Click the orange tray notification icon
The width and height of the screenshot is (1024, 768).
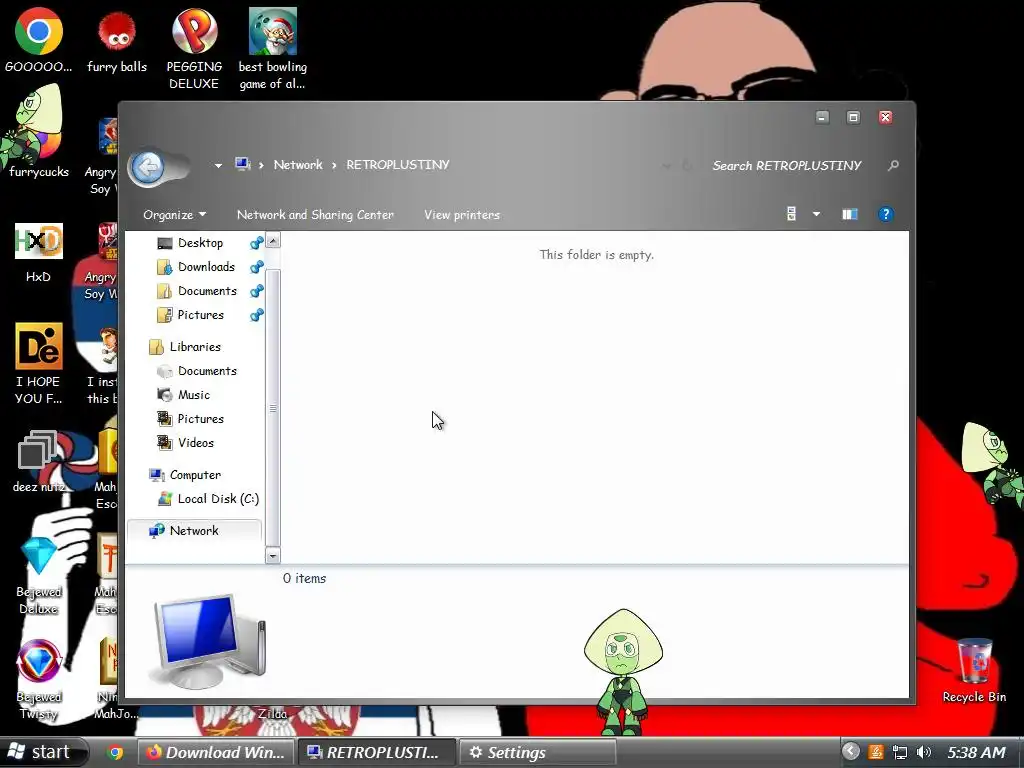(876, 752)
